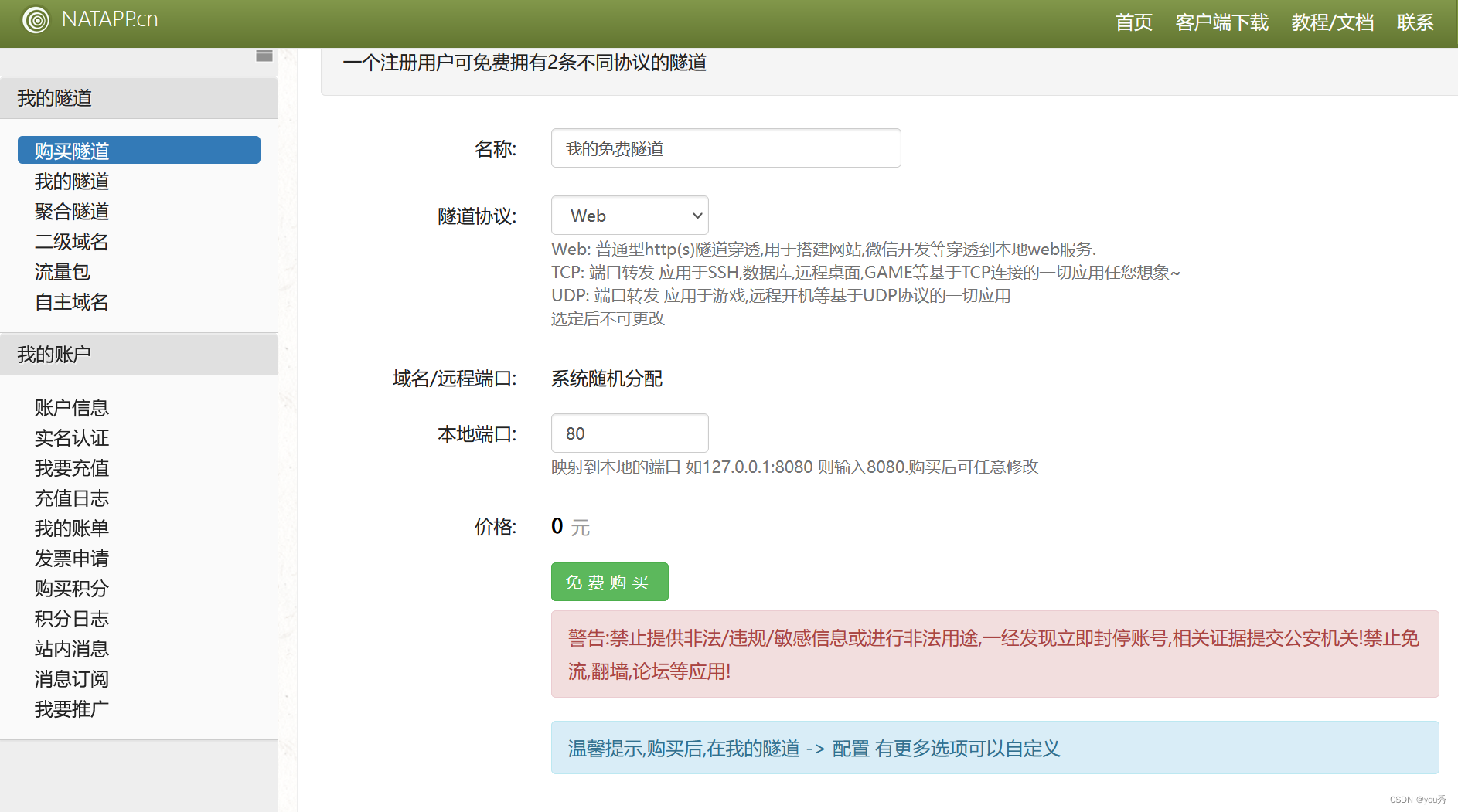Viewport: 1458px width, 812px height.
Task: Open the 隧道协议 Web dropdown
Action: pos(630,216)
